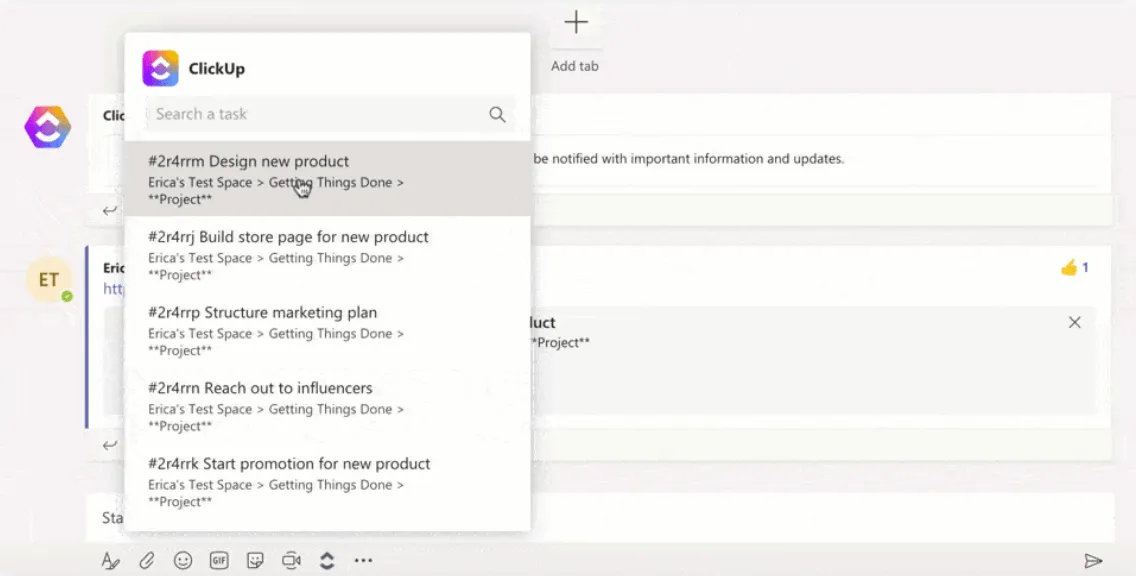1136x576 pixels.
Task: Open More options ellipsis in compose toolbar
Action: (x=364, y=560)
